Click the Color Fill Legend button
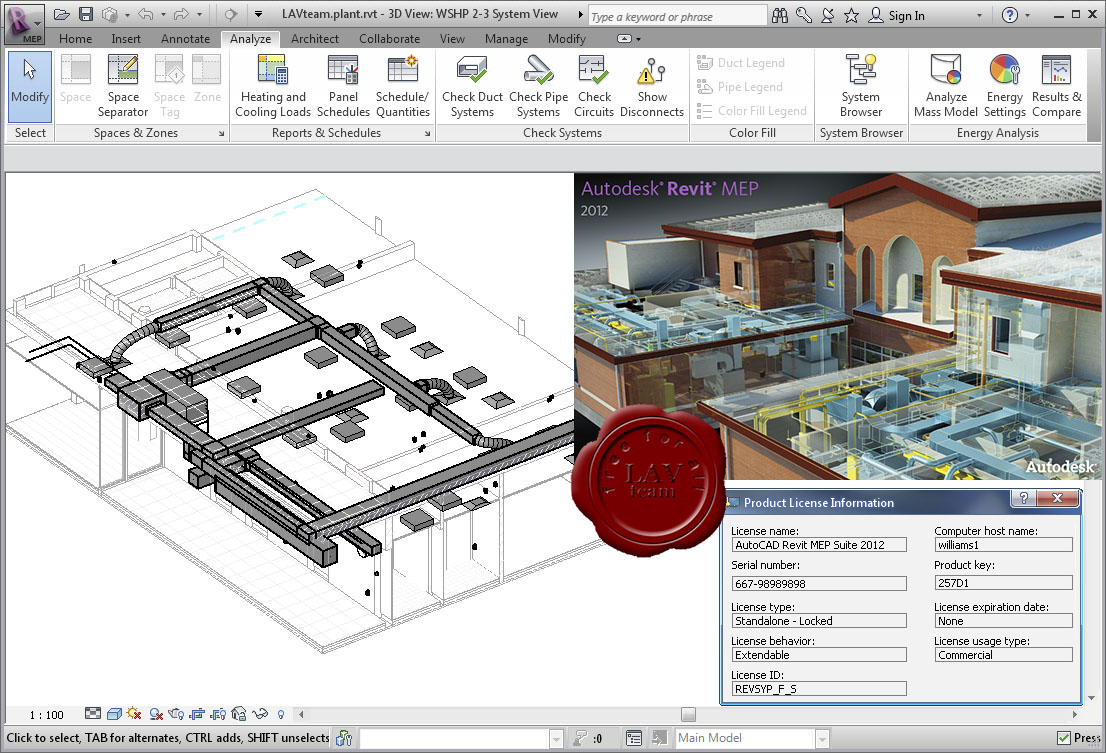Image resolution: width=1106 pixels, height=753 pixels. 752,111
